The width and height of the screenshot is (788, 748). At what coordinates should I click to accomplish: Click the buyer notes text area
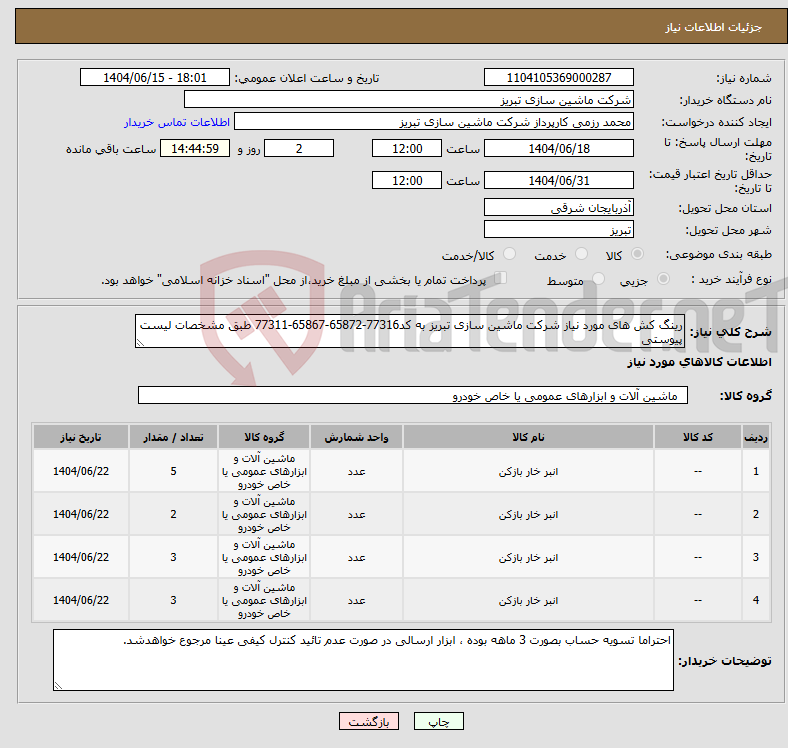tap(363, 660)
